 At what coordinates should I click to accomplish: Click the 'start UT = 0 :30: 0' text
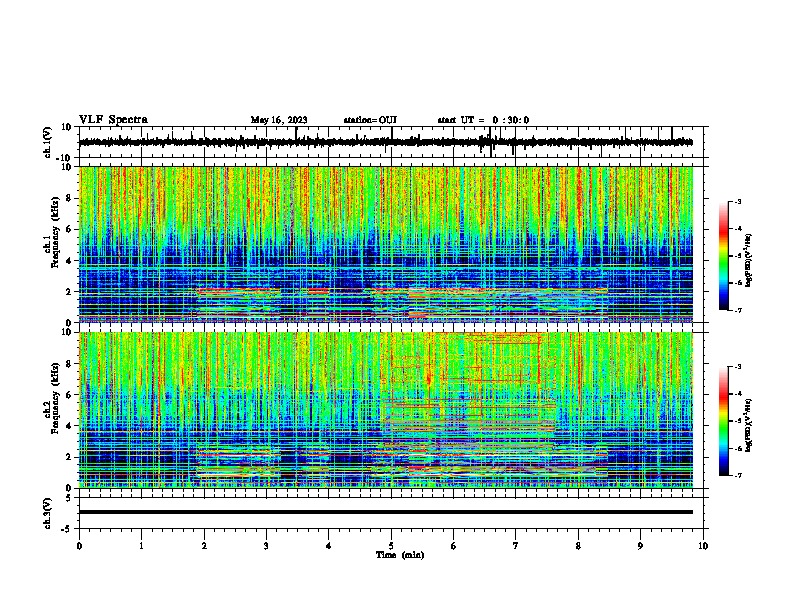click(x=483, y=120)
